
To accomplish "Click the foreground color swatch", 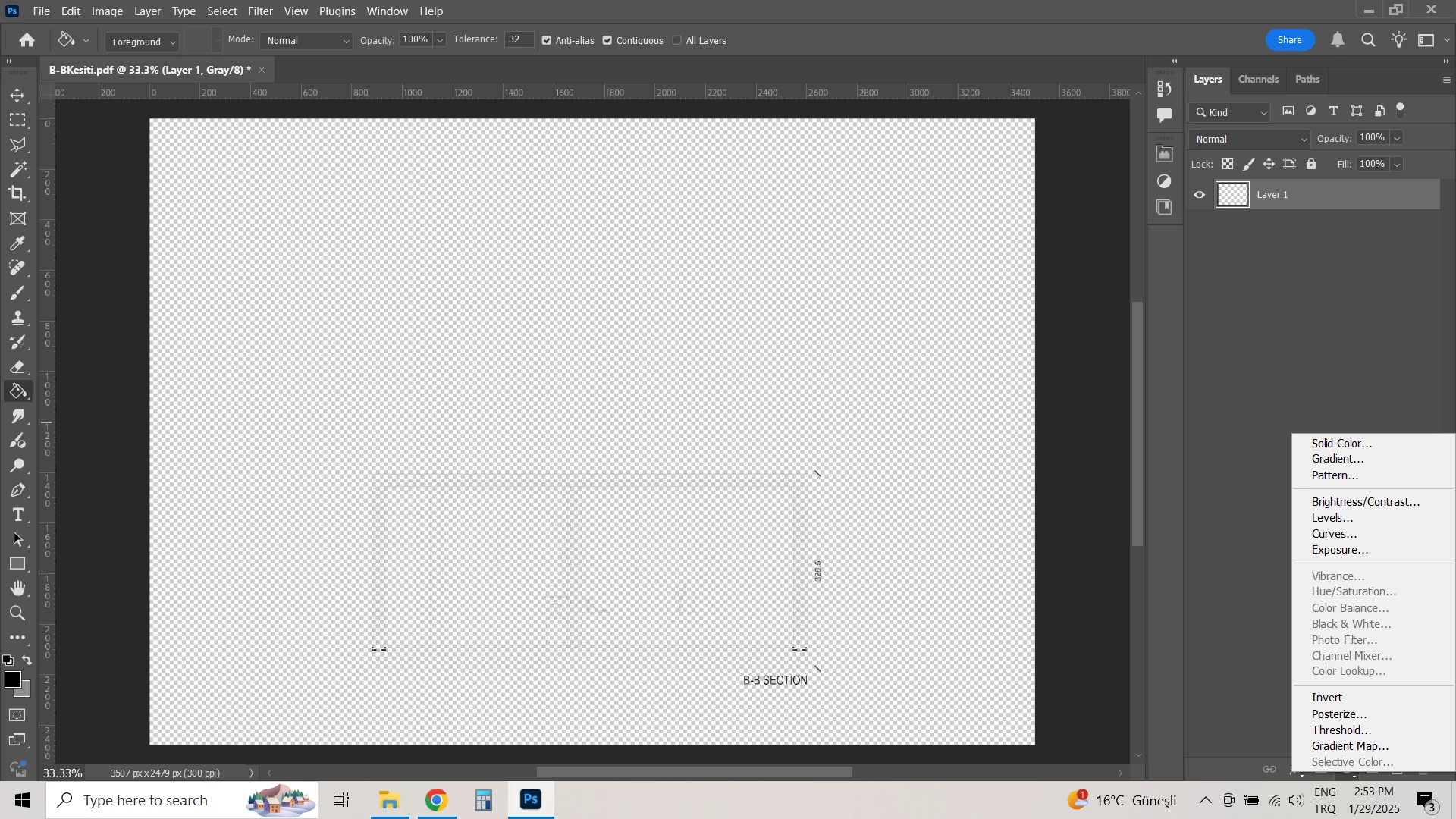I will tap(12, 680).
